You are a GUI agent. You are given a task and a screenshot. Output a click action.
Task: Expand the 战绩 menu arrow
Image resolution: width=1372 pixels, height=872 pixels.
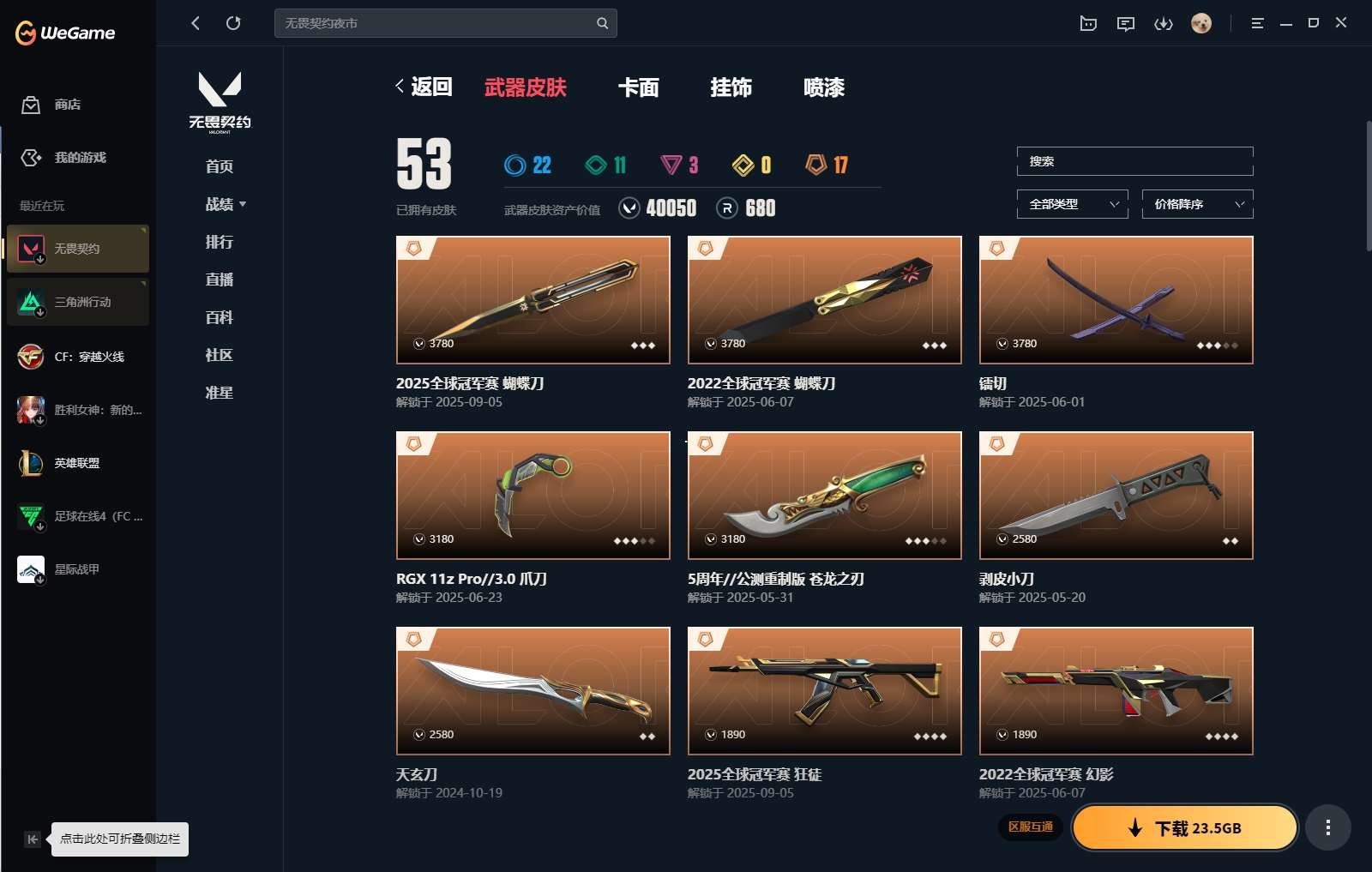coord(243,204)
